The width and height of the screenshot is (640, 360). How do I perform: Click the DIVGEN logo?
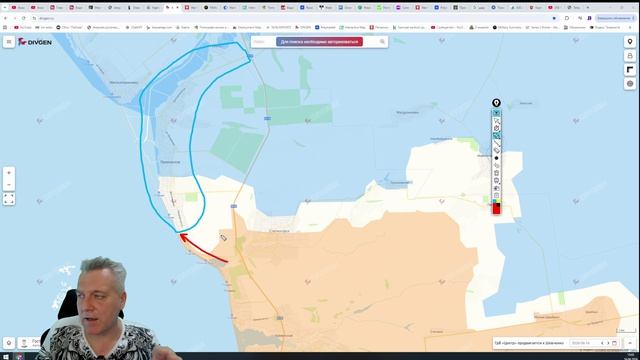pos(35,42)
